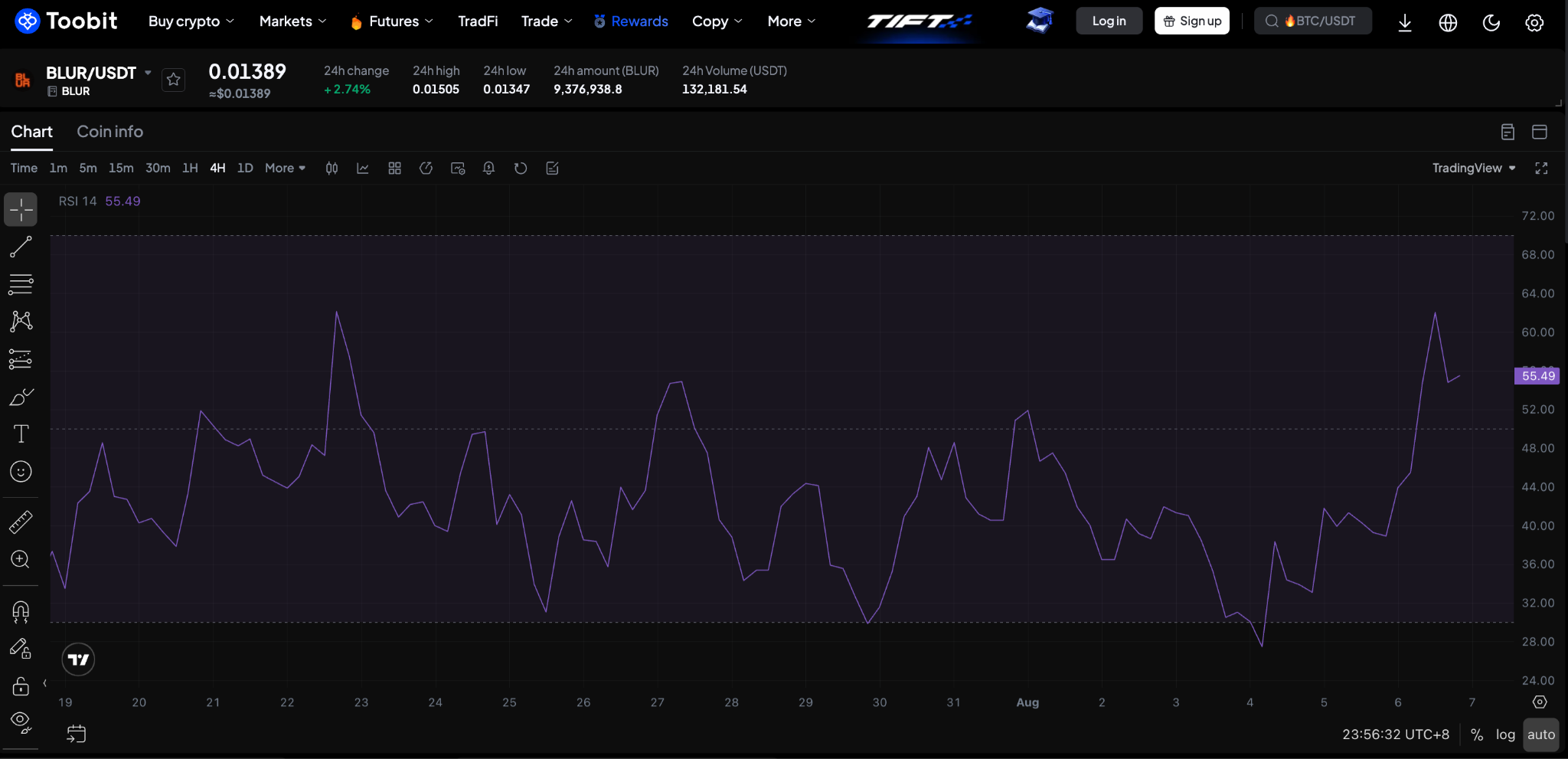1568x759 pixels.
Task: Open the TradingView chart type dropdown
Action: click(x=1474, y=168)
